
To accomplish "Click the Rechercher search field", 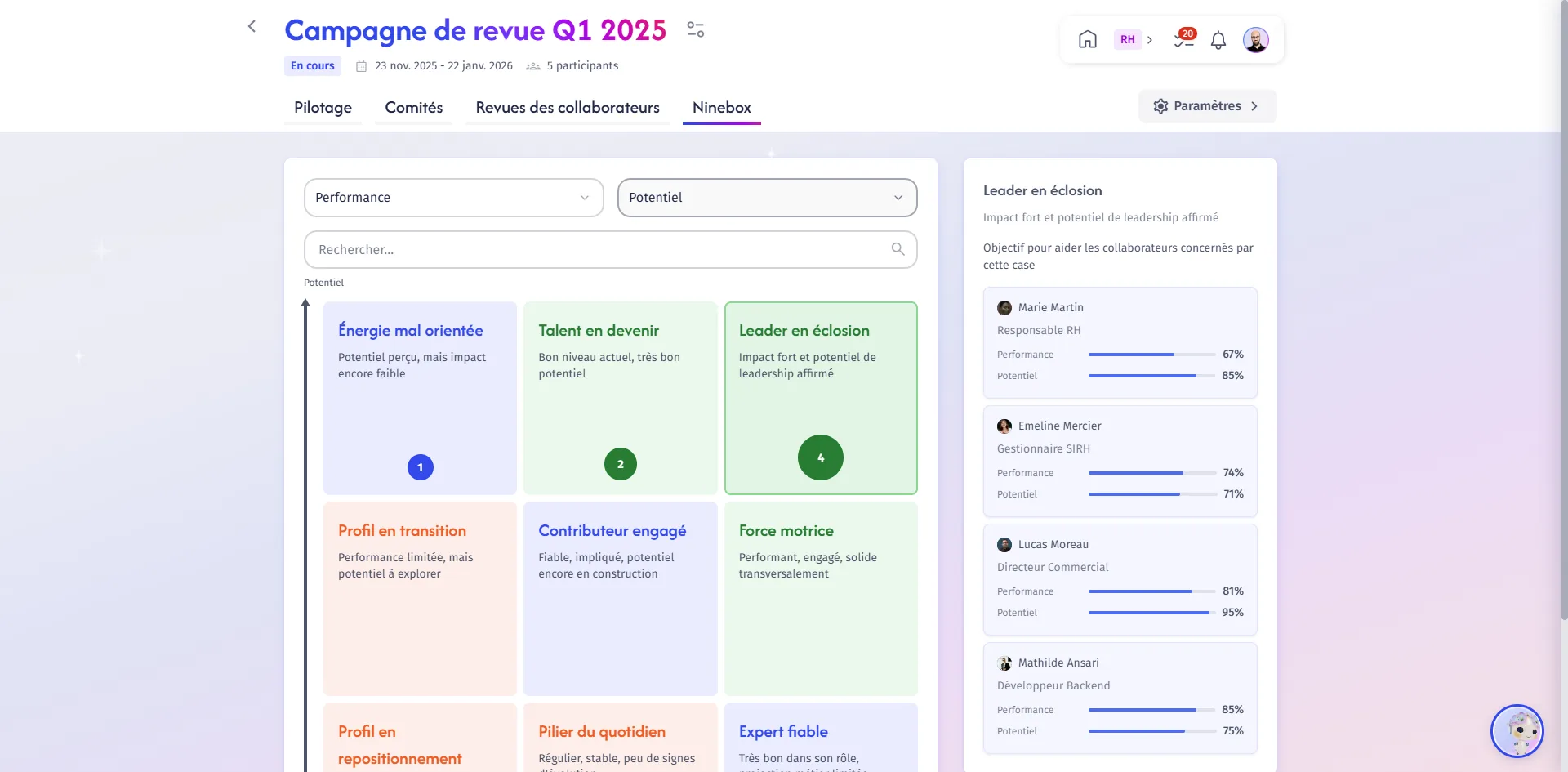I will (611, 249).
